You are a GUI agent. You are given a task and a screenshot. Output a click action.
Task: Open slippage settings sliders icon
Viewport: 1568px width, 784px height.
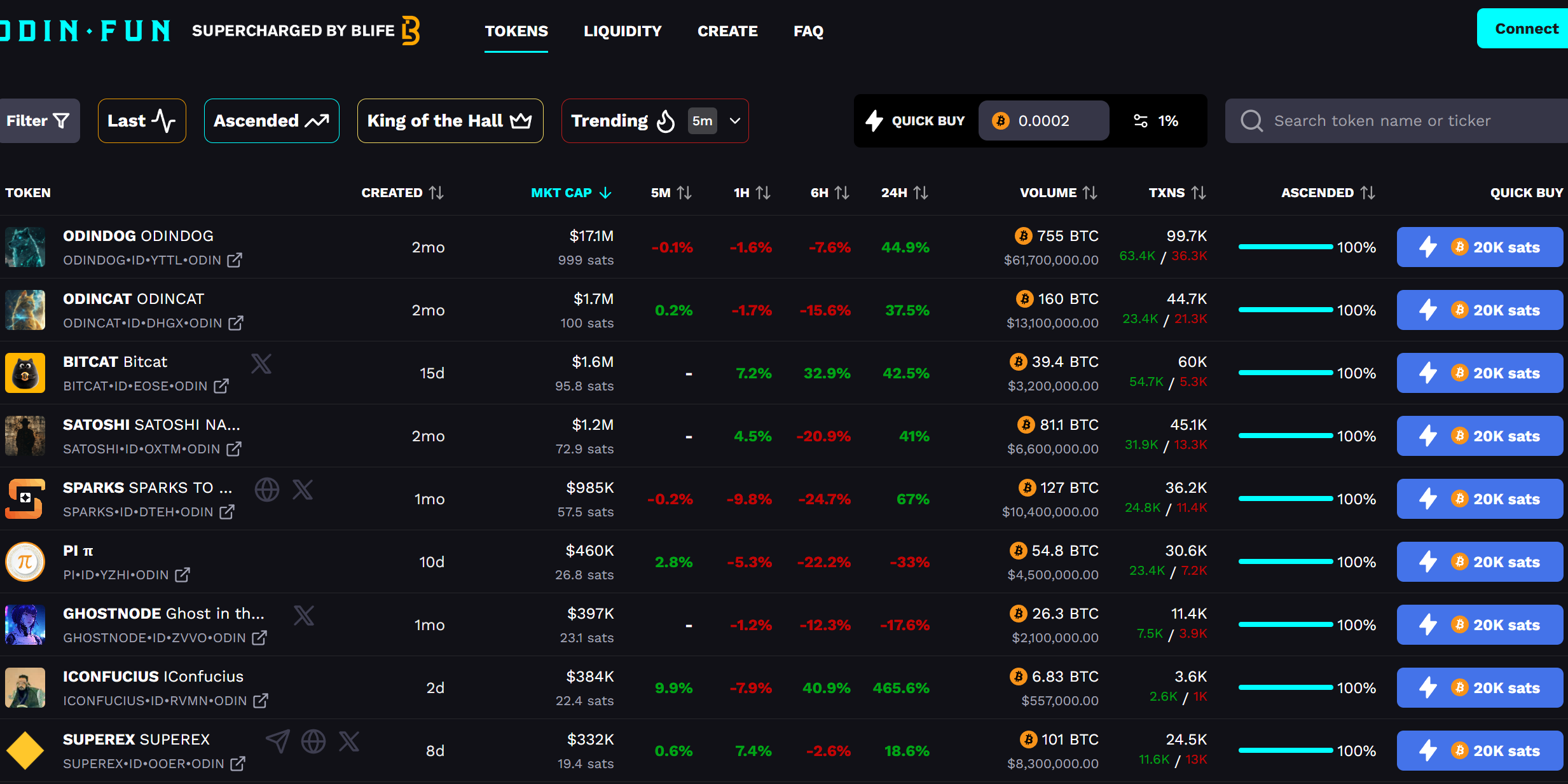coord(1141,121)
